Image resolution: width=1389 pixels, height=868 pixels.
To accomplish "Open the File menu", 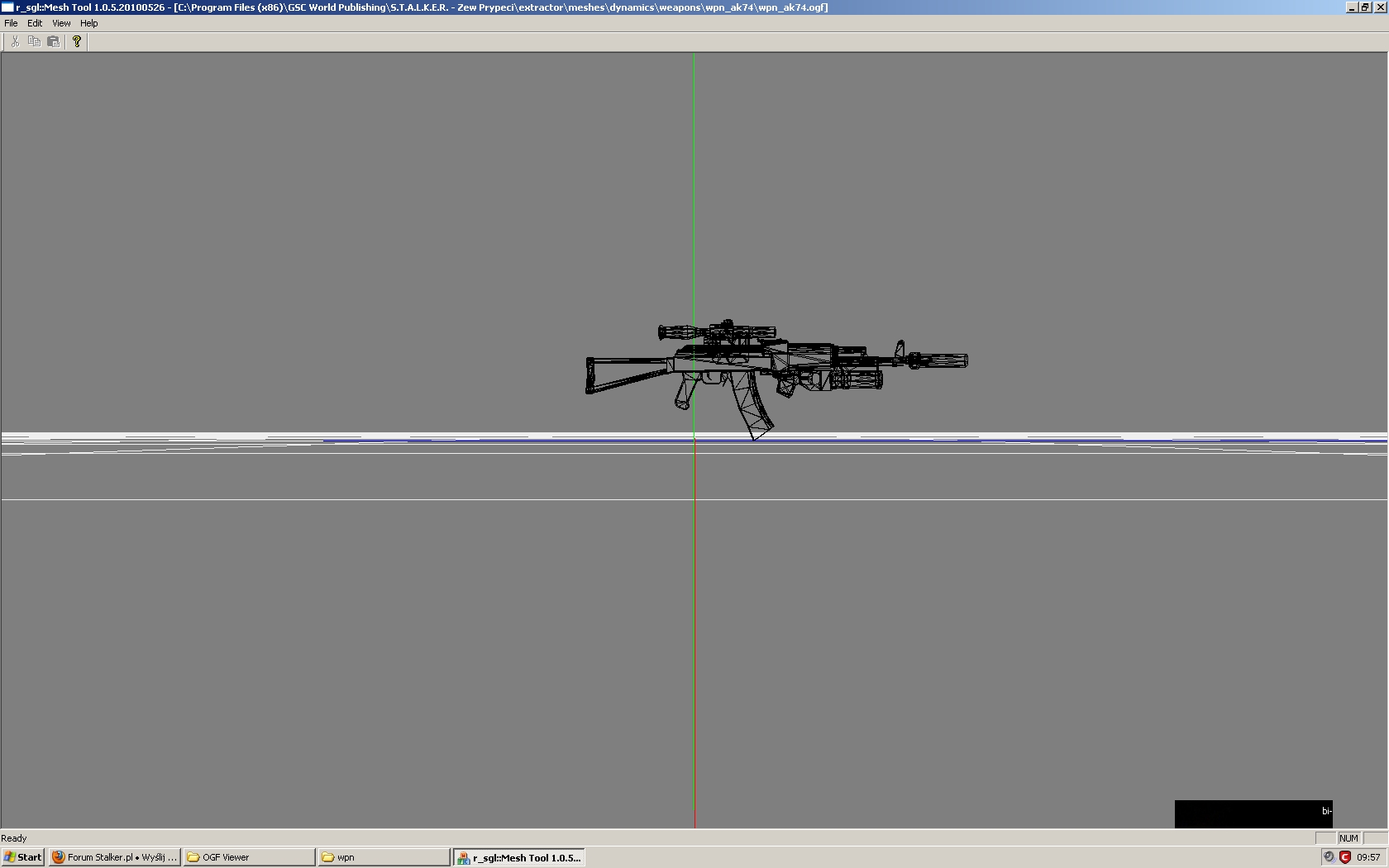I will [11, 23].
